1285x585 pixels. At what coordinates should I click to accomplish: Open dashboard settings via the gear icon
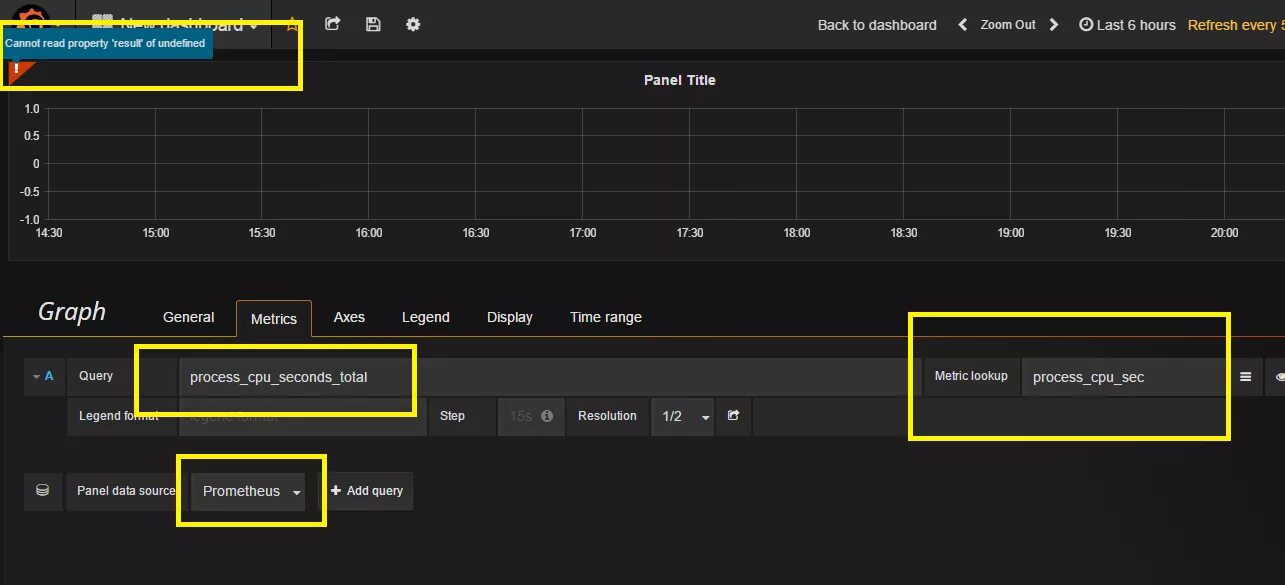click(x=412, y=24)
